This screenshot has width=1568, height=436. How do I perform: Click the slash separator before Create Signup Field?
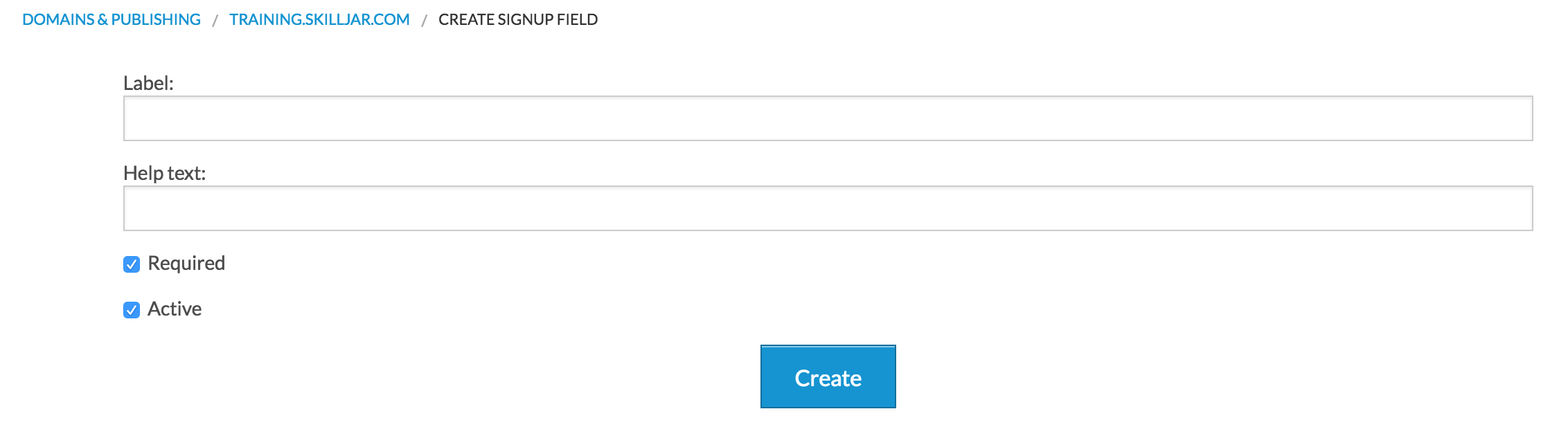point(424,21)
